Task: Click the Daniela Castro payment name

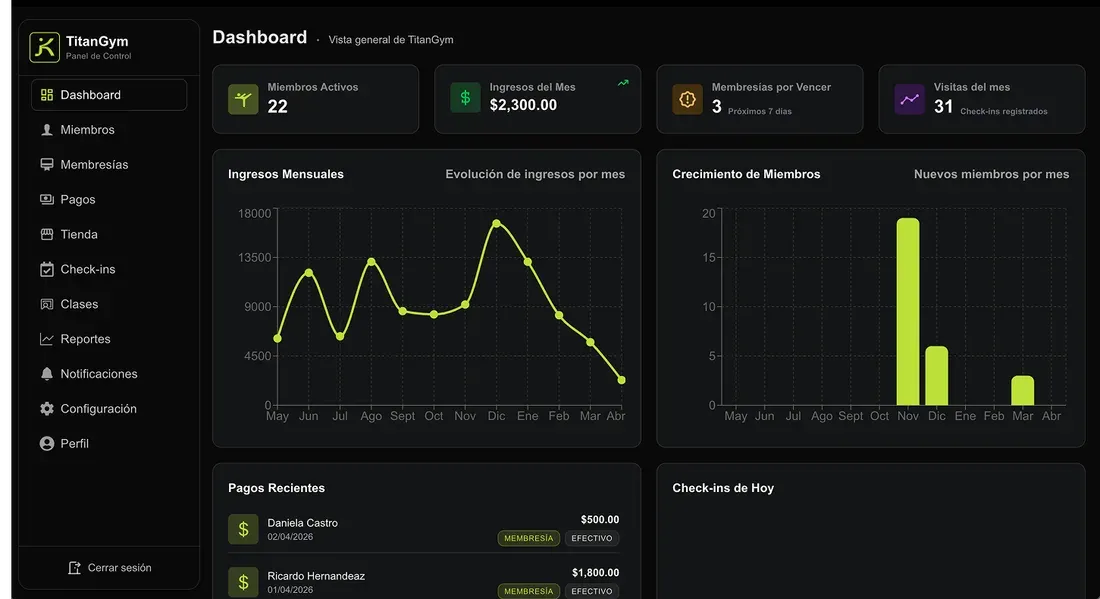Action: (x=302, y=523)
